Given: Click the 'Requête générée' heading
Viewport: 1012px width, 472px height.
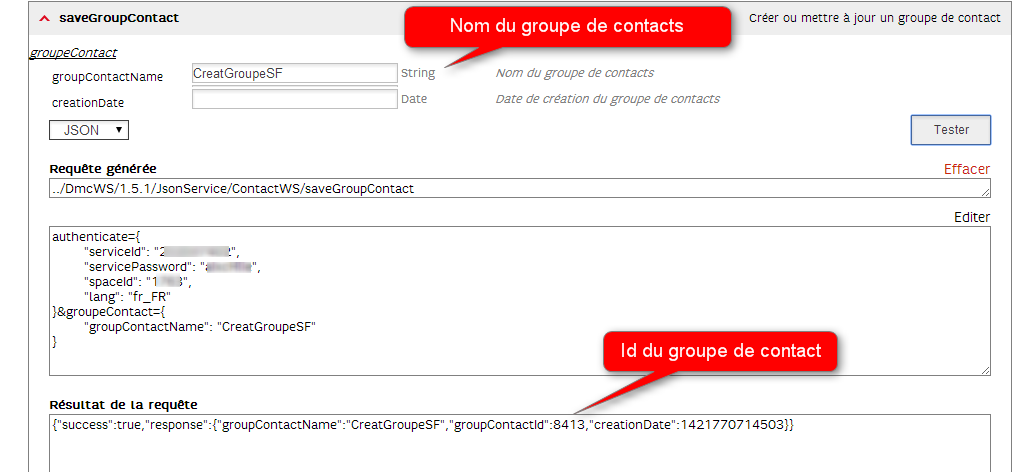Looking at the screenshot, I should 103,169.
